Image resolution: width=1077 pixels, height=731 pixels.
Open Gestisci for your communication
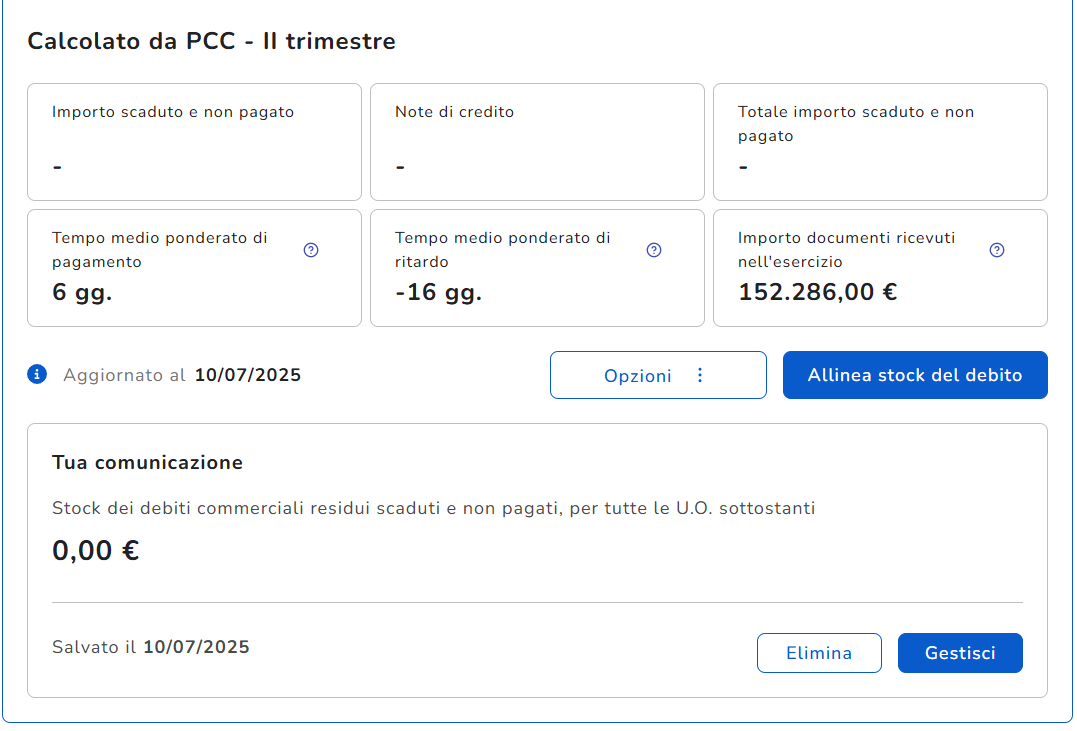[x=960, y=653]
